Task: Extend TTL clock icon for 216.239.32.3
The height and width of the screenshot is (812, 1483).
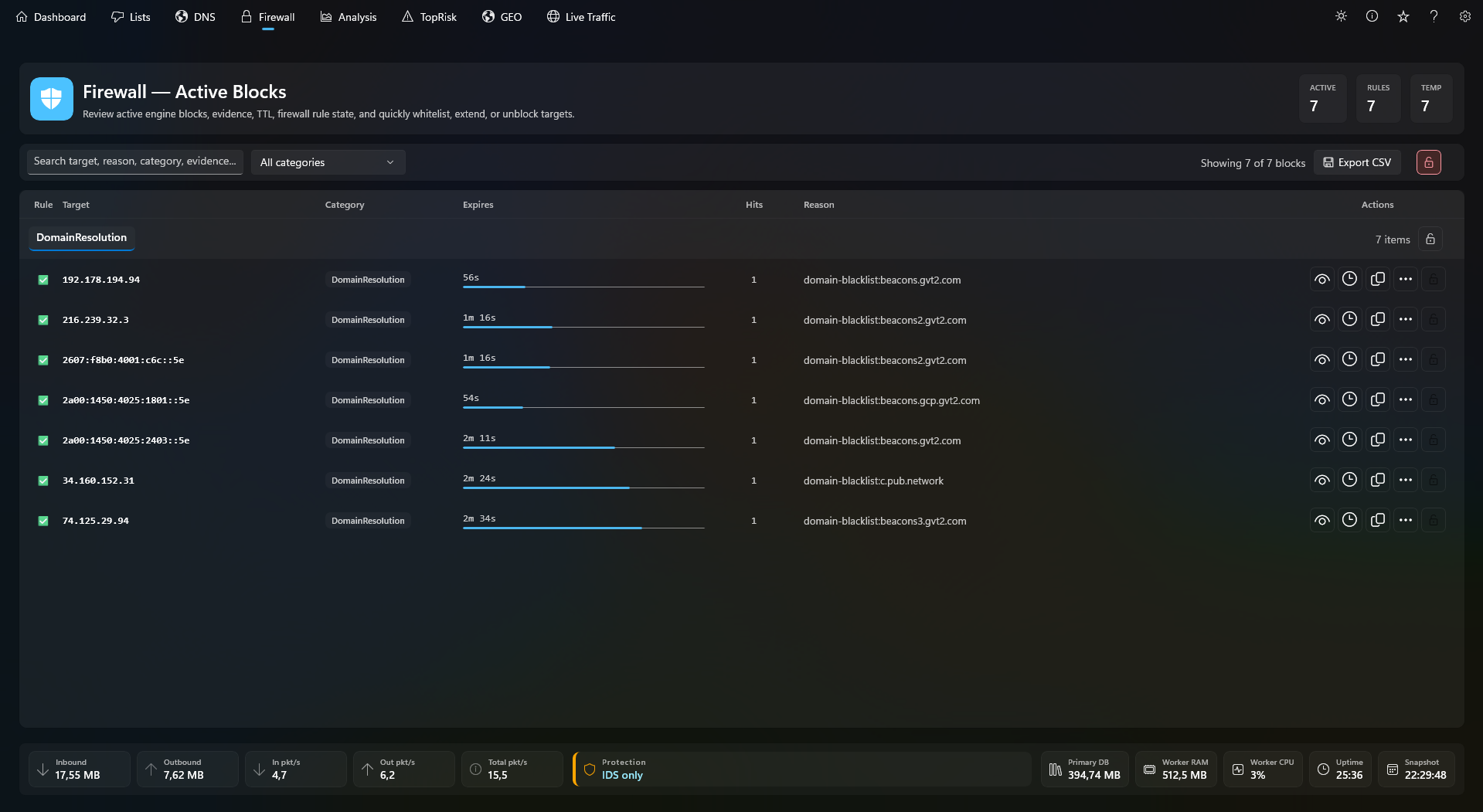Action: (x=1350, y=319)
